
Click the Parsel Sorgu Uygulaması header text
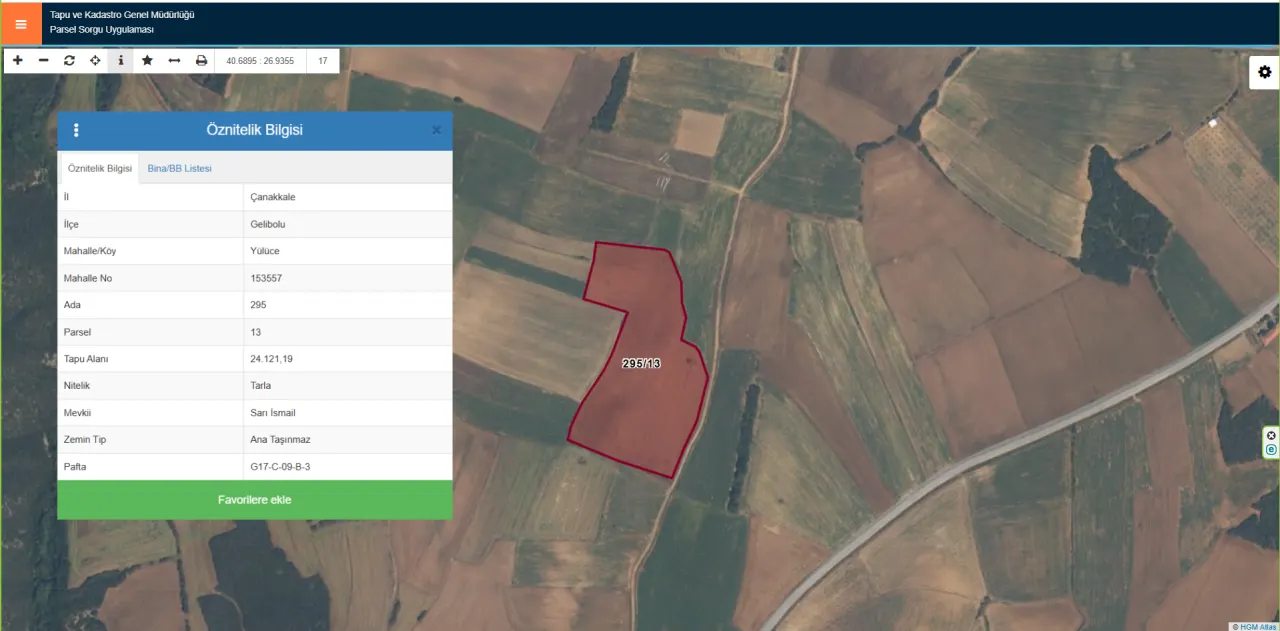(x=102, y=30)
